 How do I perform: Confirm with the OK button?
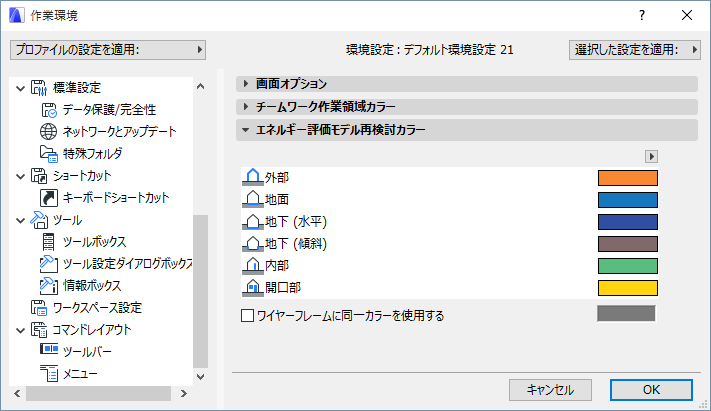pyautogui.click(x=651, y=389)
